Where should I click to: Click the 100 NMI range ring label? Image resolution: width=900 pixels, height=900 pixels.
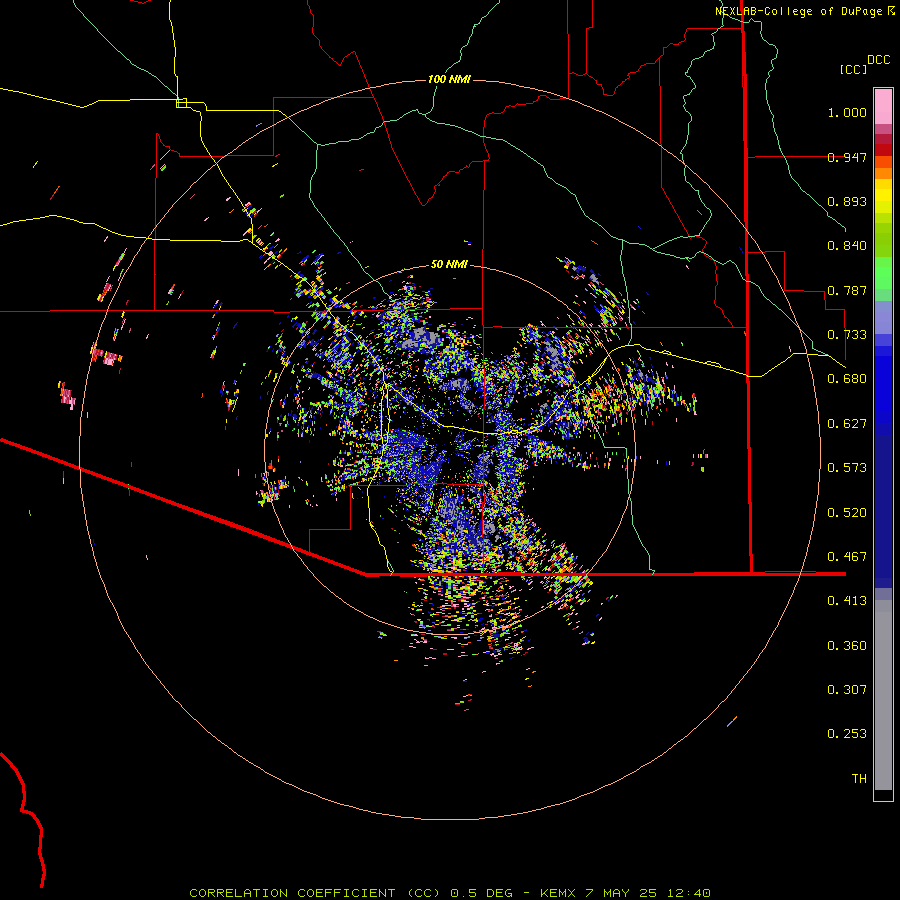tap(449, 79)
